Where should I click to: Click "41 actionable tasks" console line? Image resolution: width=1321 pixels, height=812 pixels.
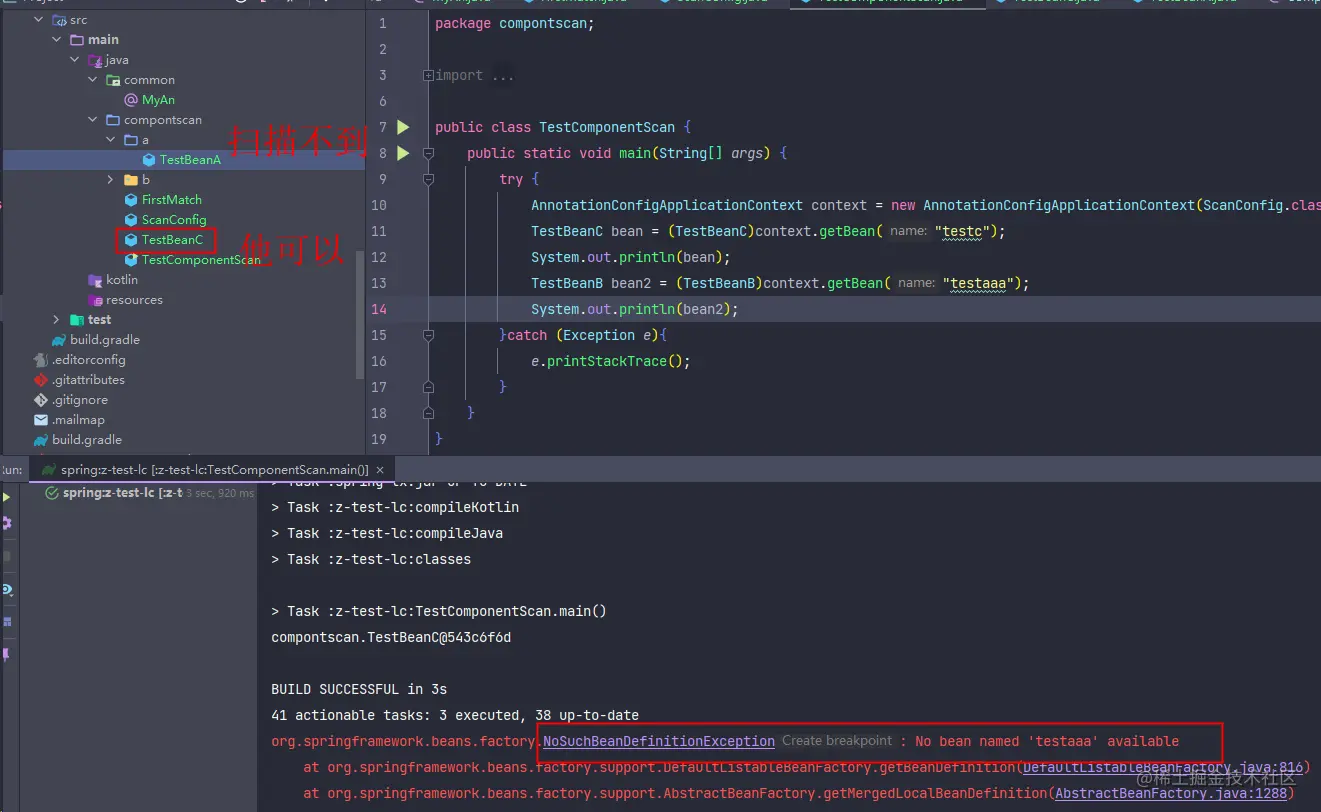click(x=455, y=715)
